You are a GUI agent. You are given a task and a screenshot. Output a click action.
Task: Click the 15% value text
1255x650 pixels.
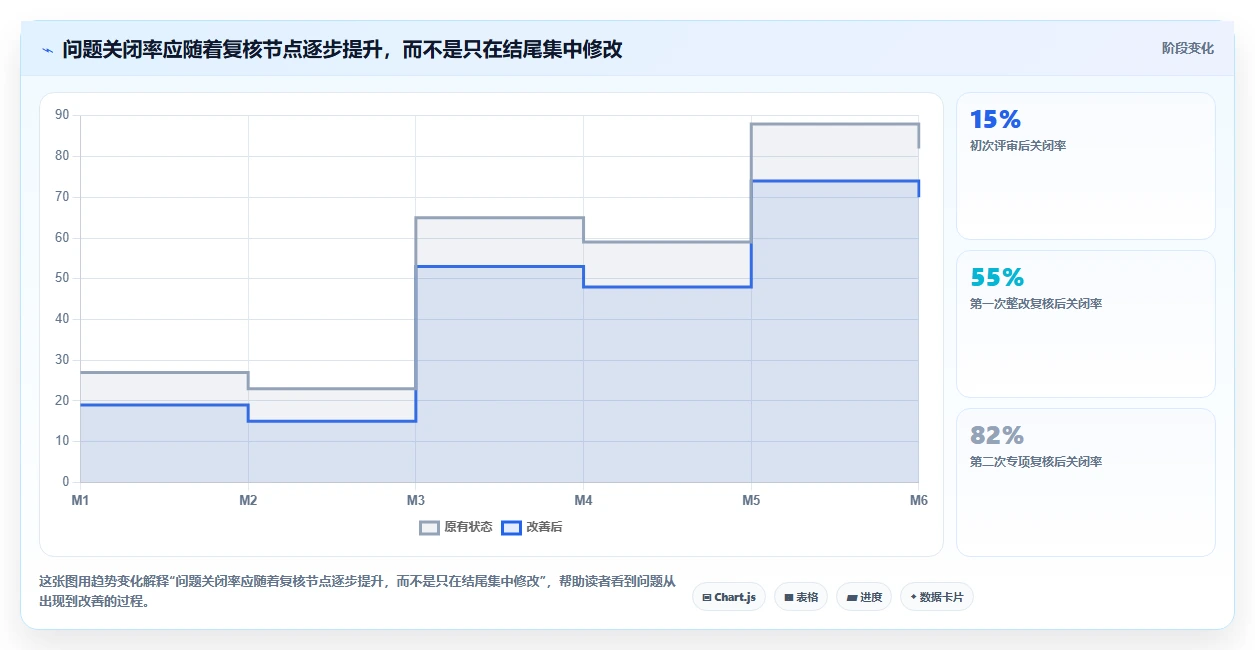coord(995,120)
